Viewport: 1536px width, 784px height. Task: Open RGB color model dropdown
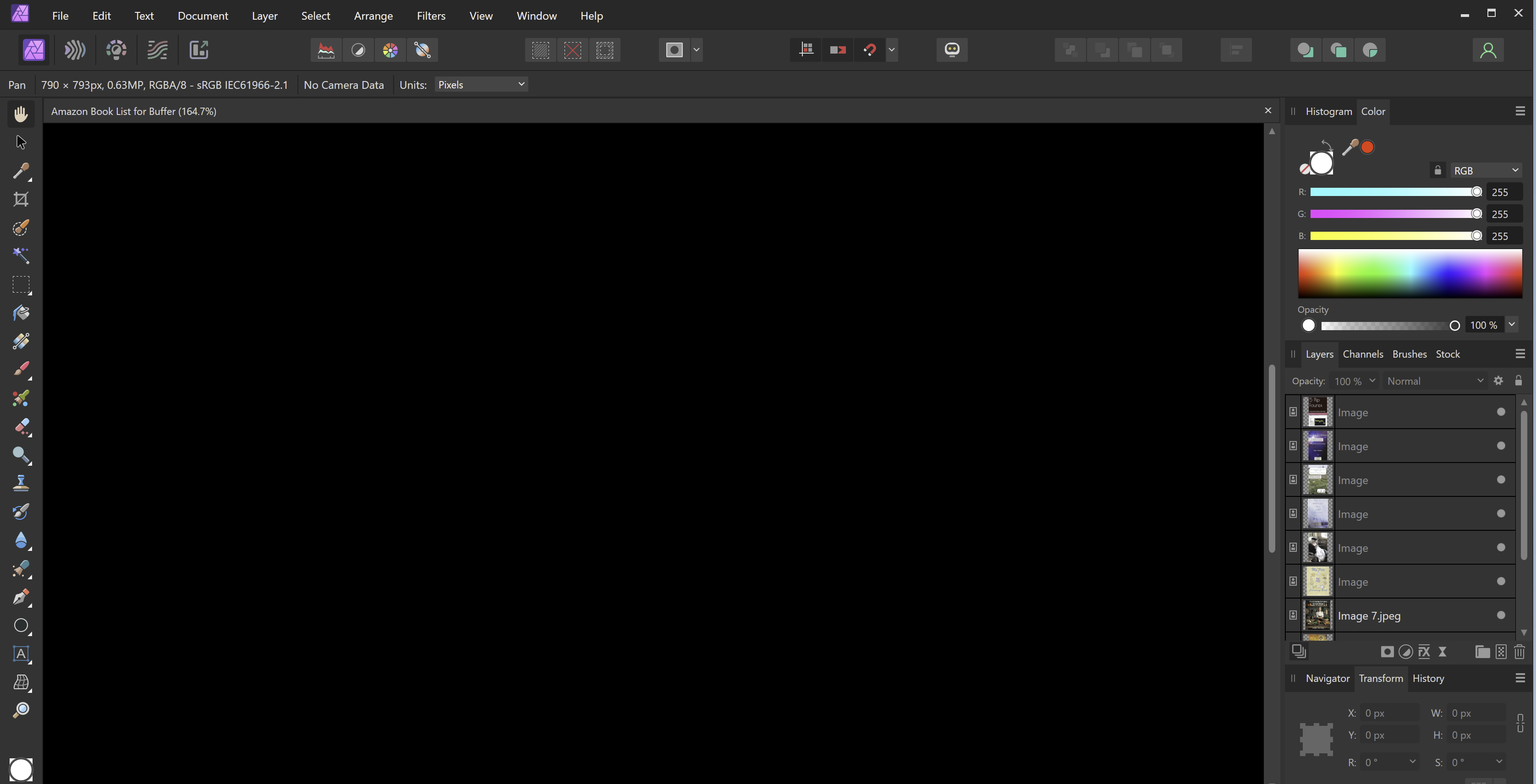pyautogui.click(x=1487, y=170)
